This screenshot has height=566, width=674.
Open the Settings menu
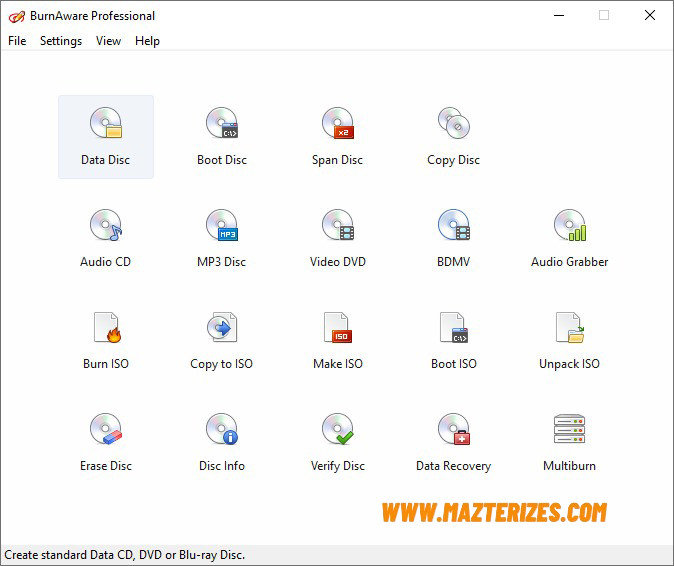pyautogui.click(x=61, y=41)
